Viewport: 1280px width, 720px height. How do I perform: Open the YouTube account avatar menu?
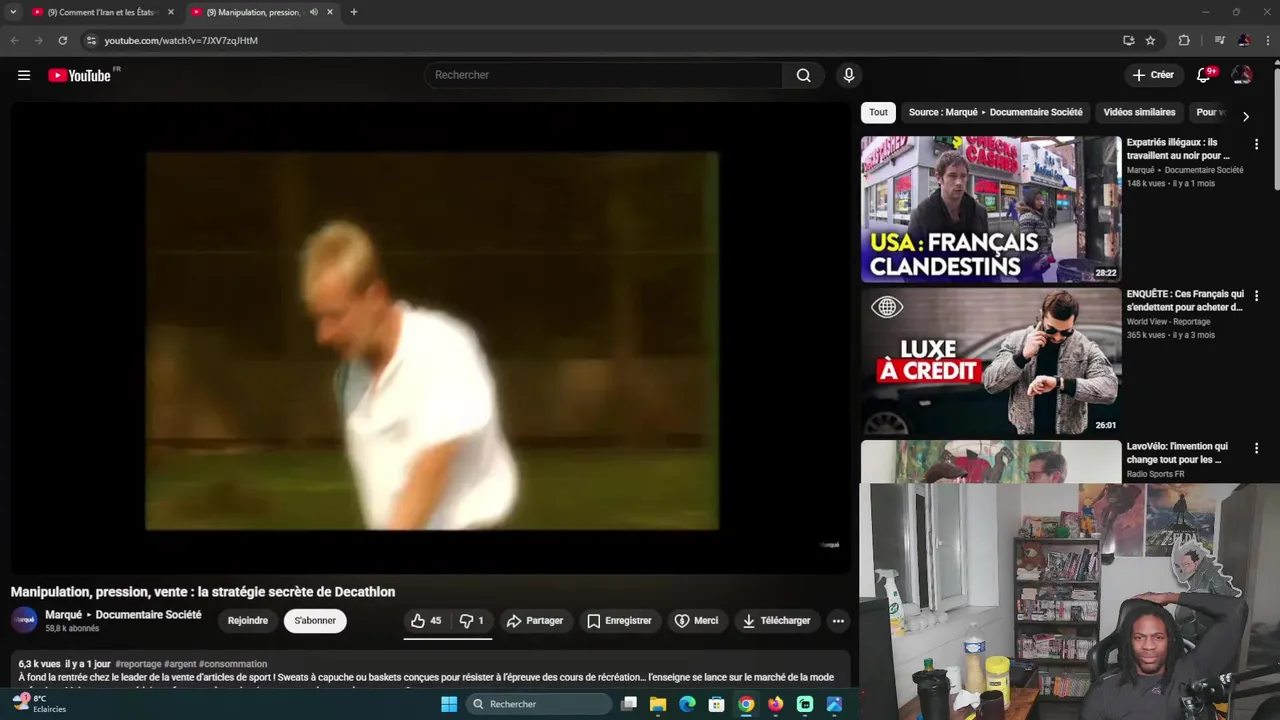[x=1242, y=75]
